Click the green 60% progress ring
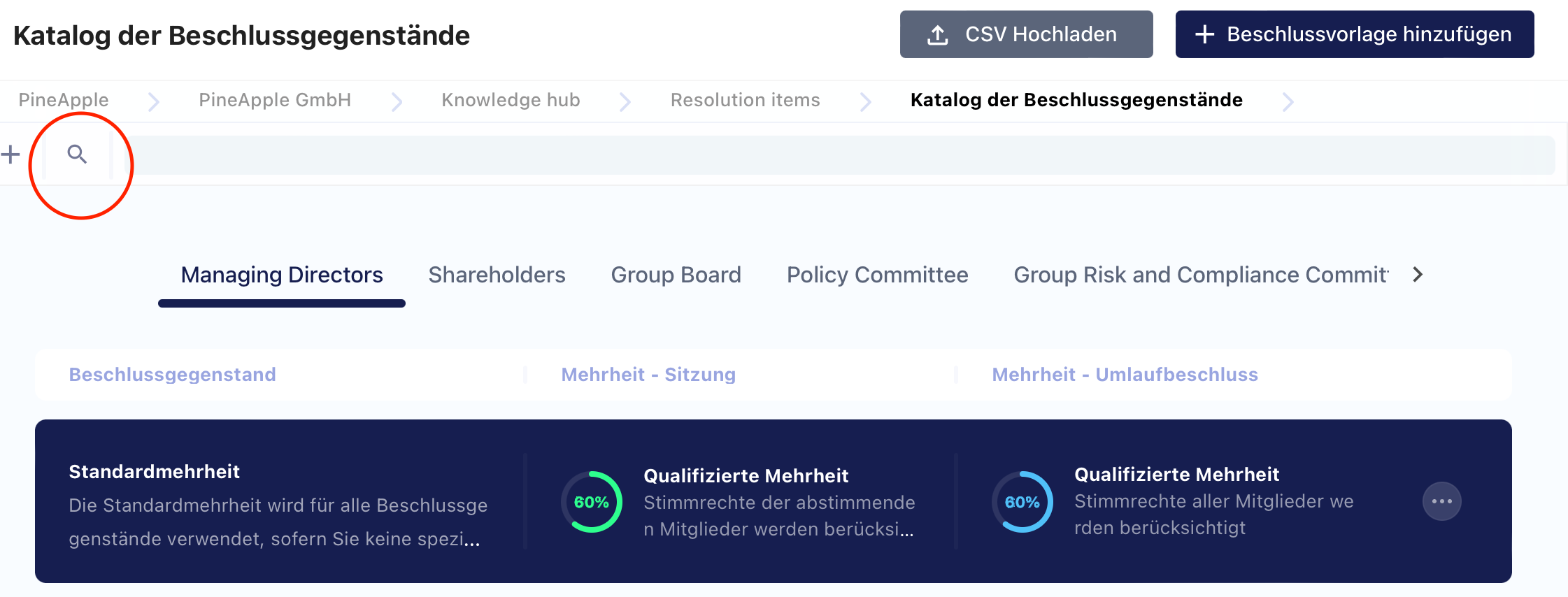 click(592, 502)
